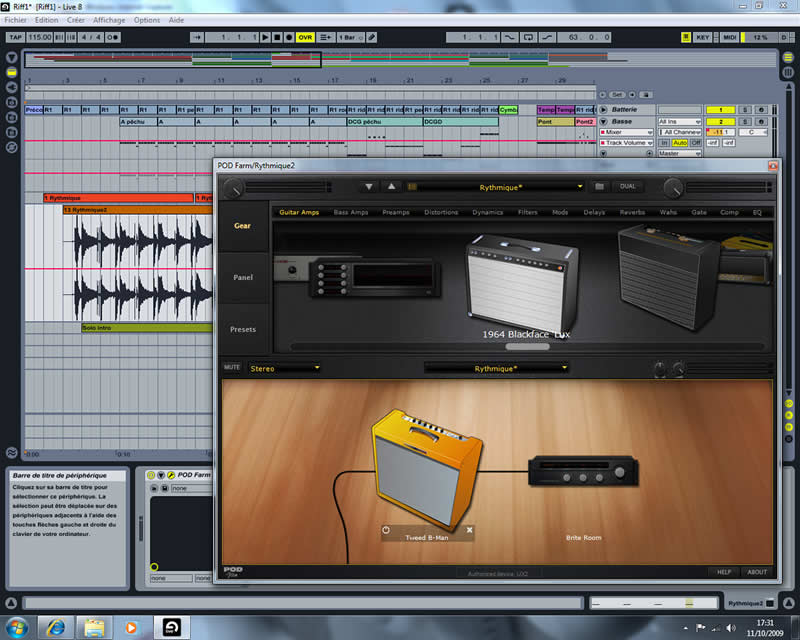The height and width of the screenshot is (640, 800).
Task: Open the All Ins input dropdown
Action: (x=680, y=121)
